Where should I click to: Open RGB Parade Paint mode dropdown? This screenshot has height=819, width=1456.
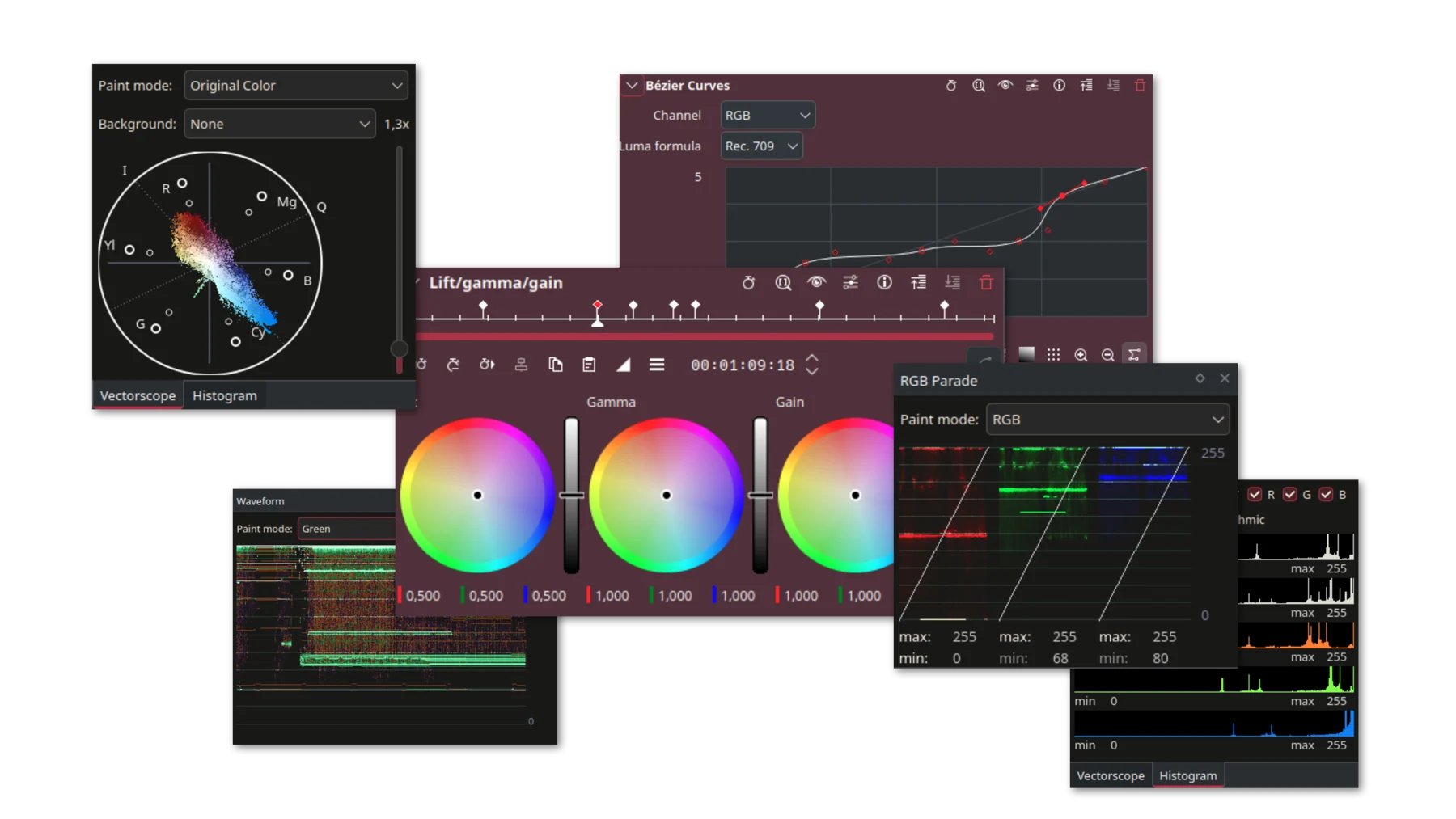pos(1107,420)
